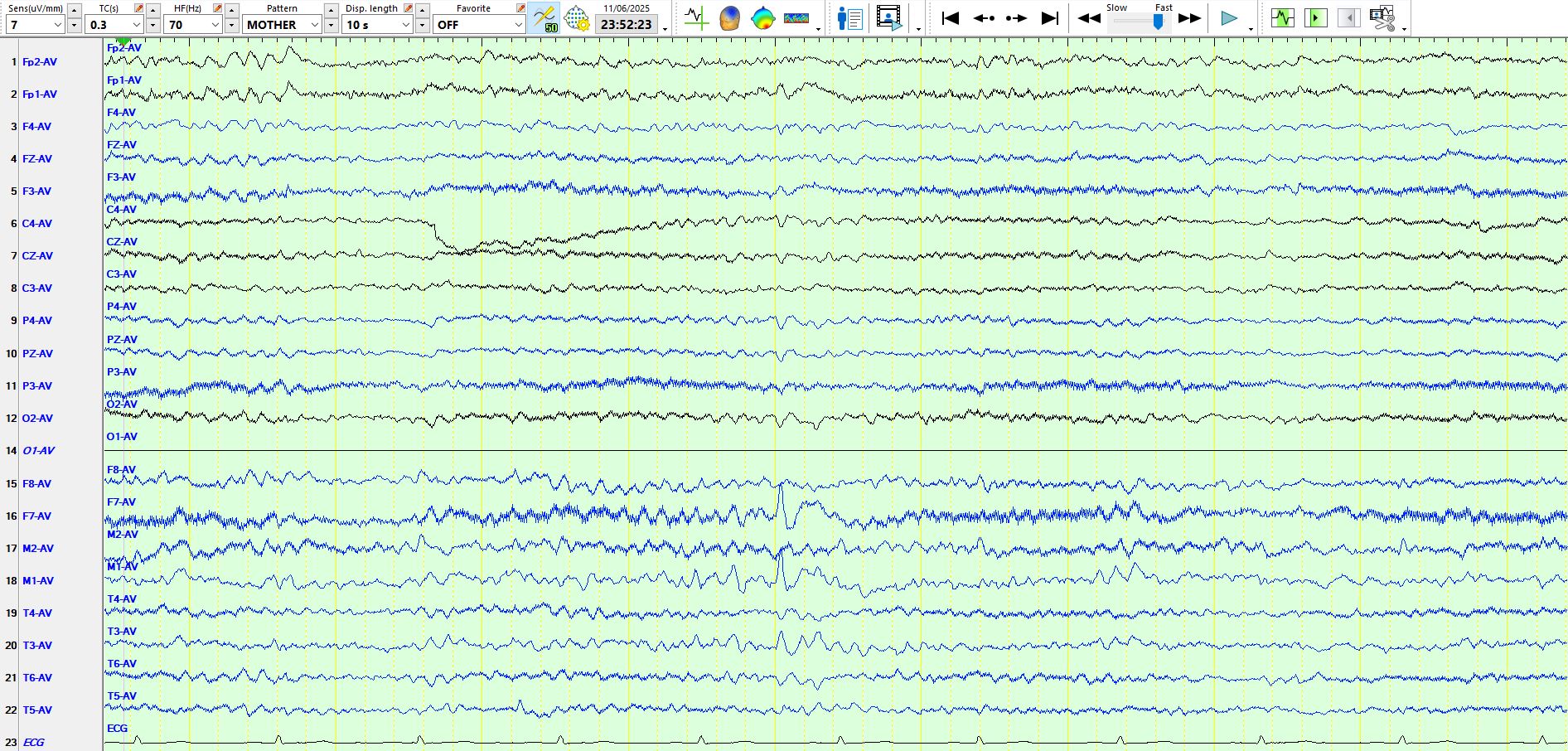Open the TC(s) dropdown showing 0.3

(114, 25)
